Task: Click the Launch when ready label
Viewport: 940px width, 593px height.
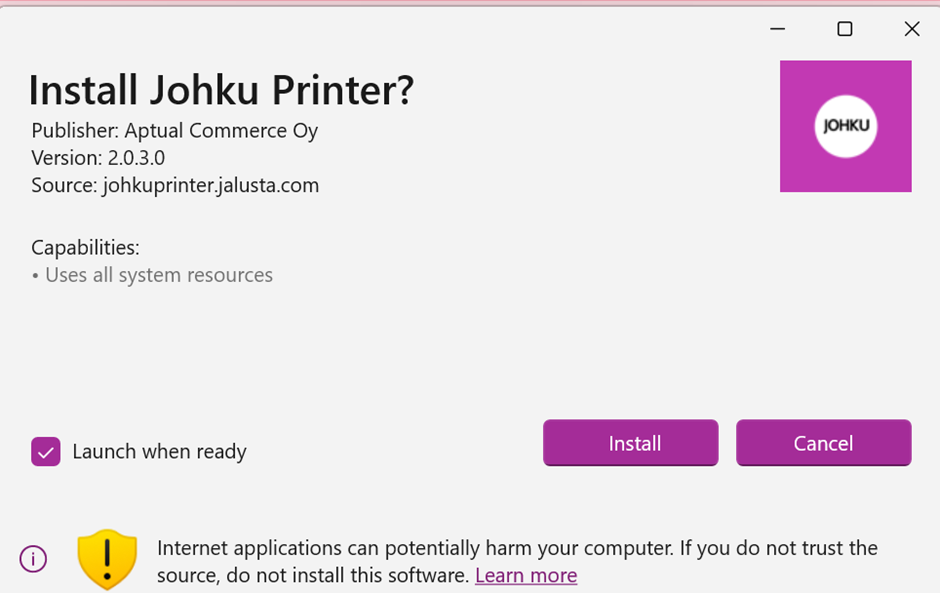Action: (x=159, y=451)
